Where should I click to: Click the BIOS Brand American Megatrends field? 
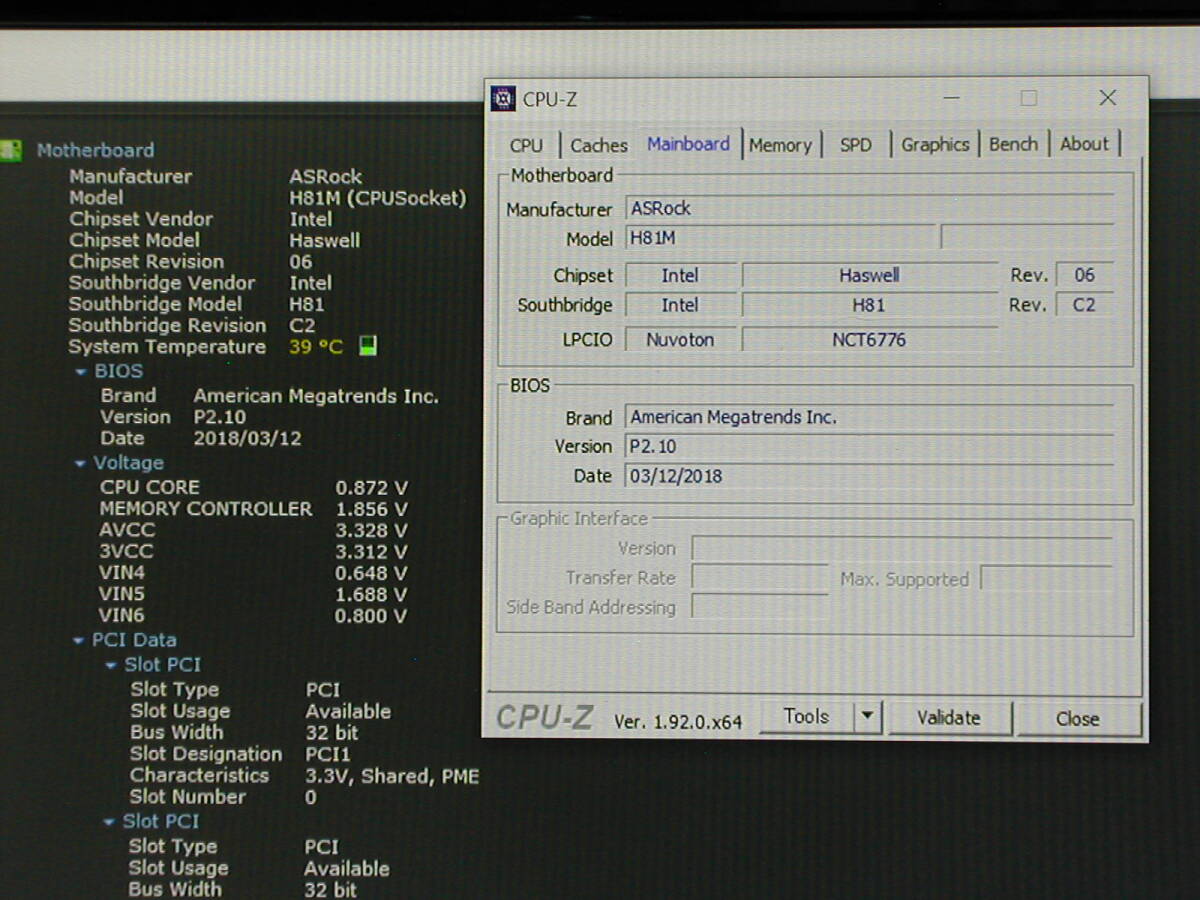click(x=869, y=417)
